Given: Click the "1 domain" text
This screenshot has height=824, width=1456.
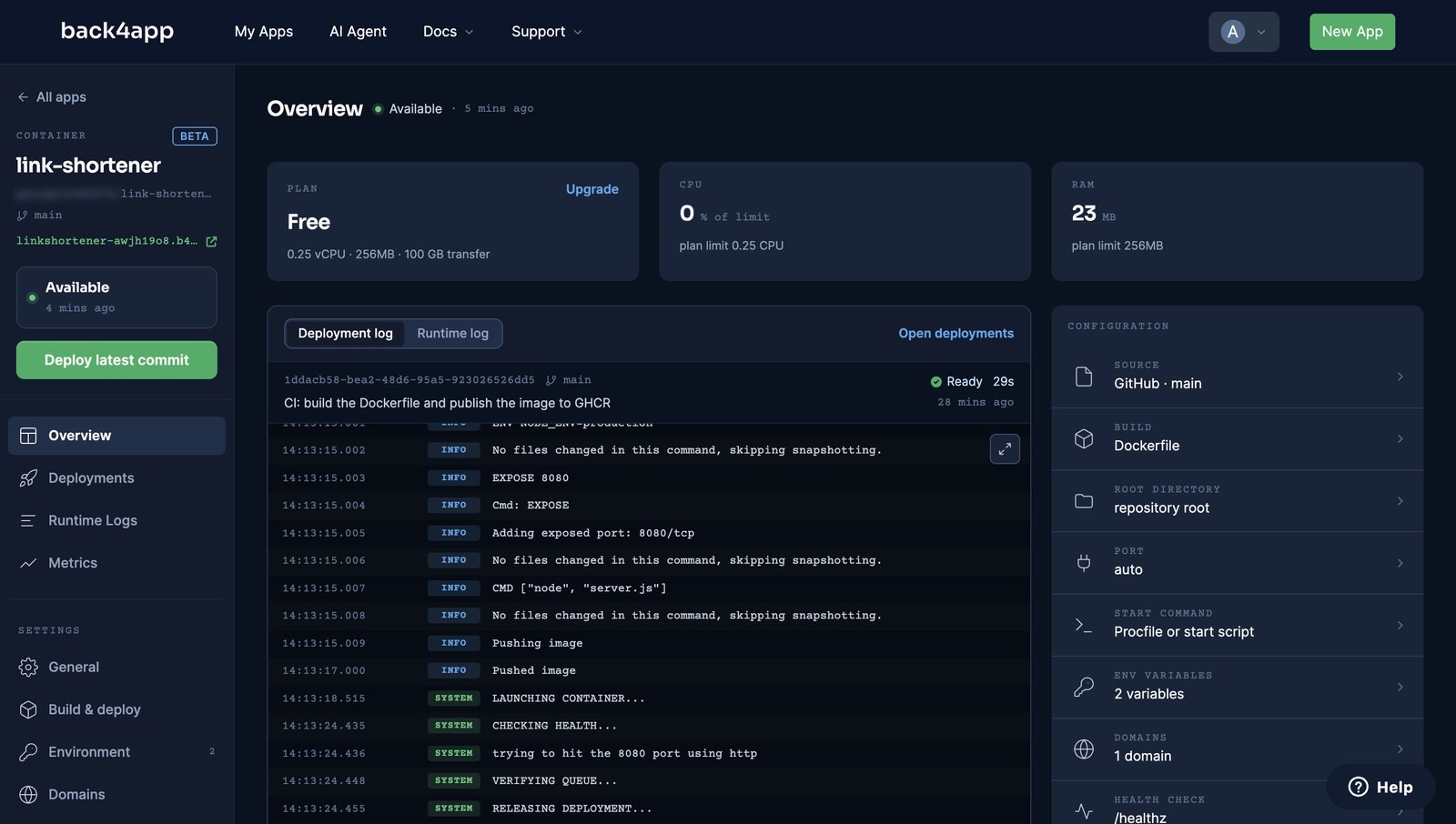Looking at the screenshot, I should [x=1143, y=756].
